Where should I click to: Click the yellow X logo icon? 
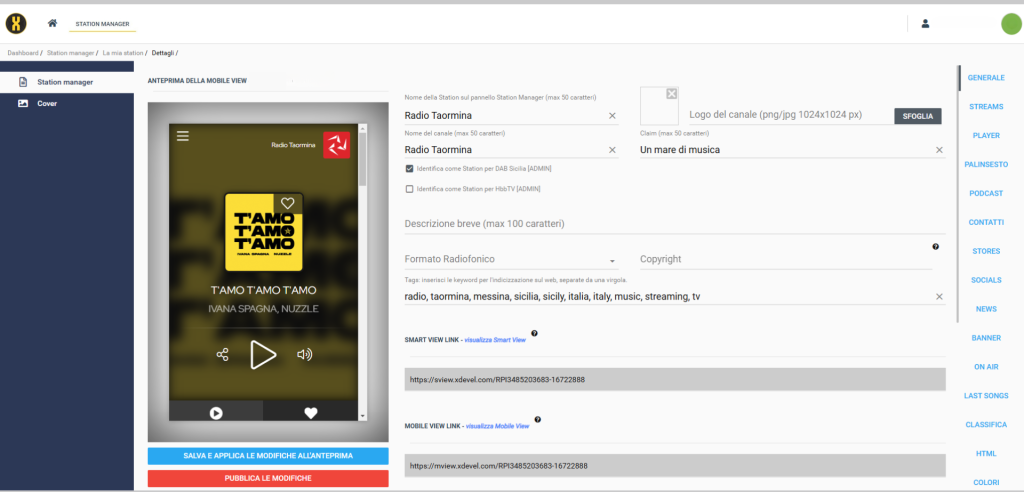click(16, 24)
